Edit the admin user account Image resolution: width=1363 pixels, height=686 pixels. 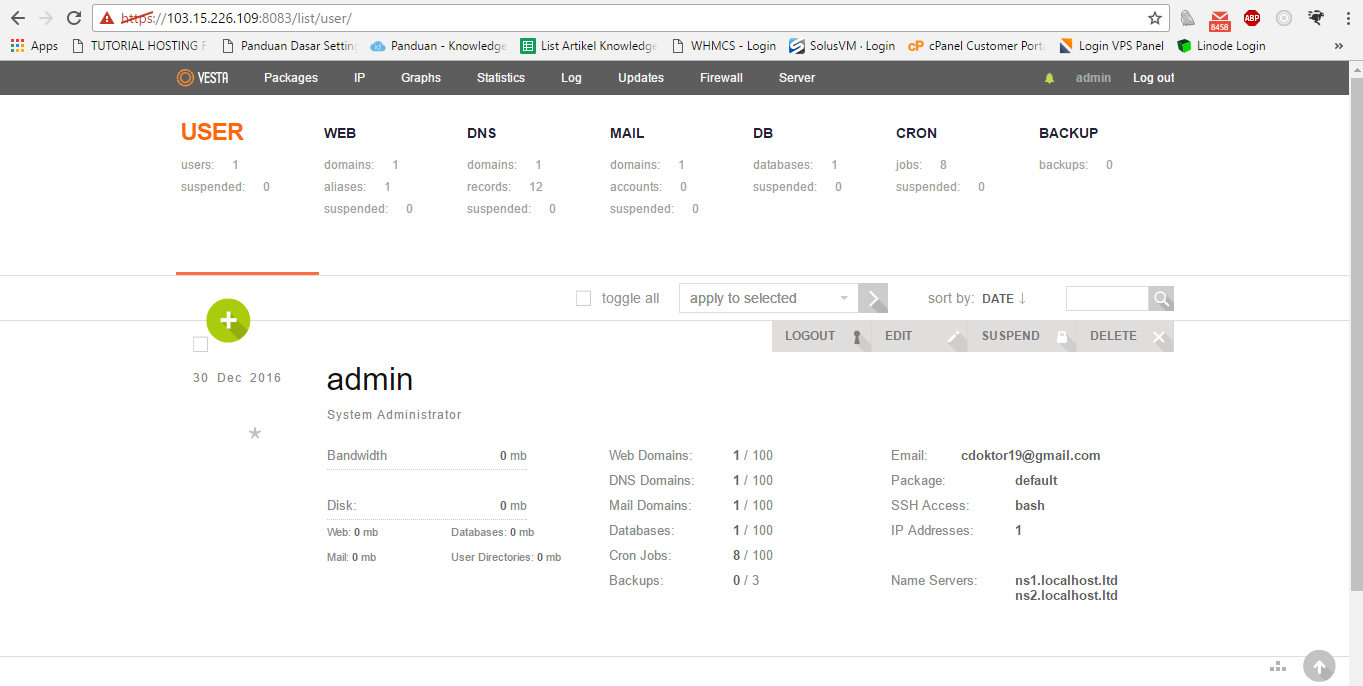point(901,335)
